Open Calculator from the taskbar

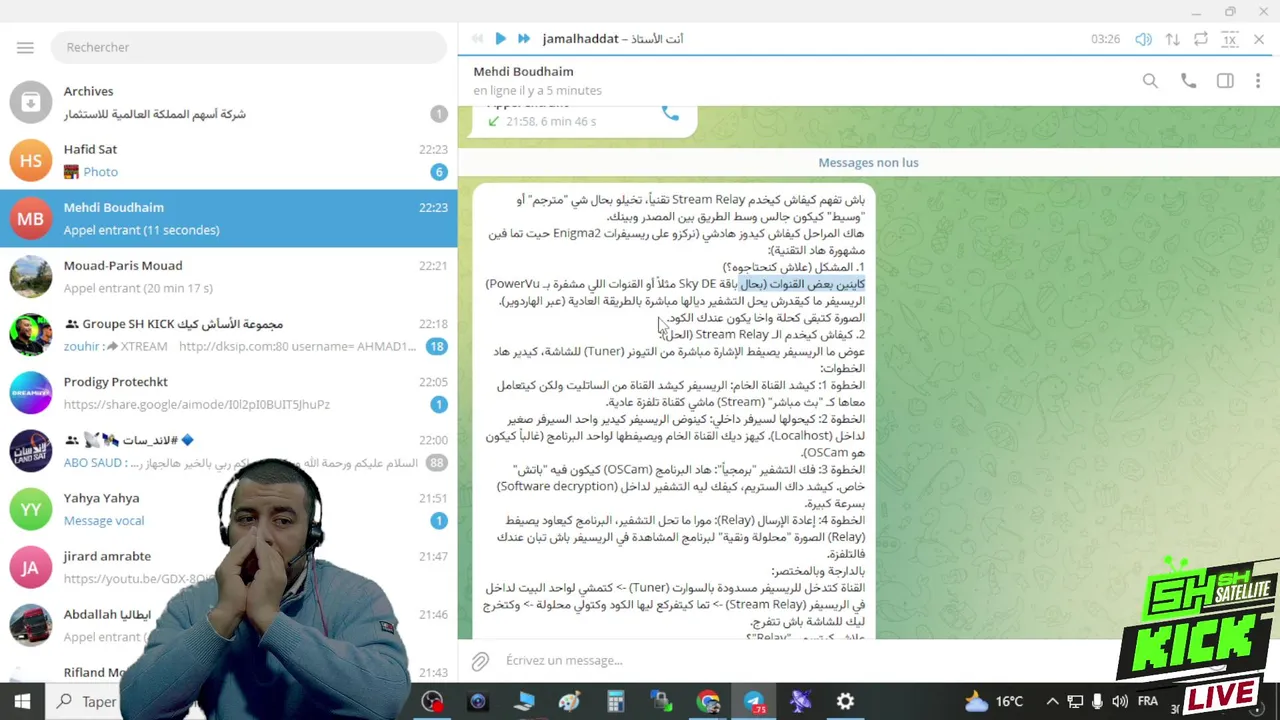pyautogui.click(x=615, y=702)
